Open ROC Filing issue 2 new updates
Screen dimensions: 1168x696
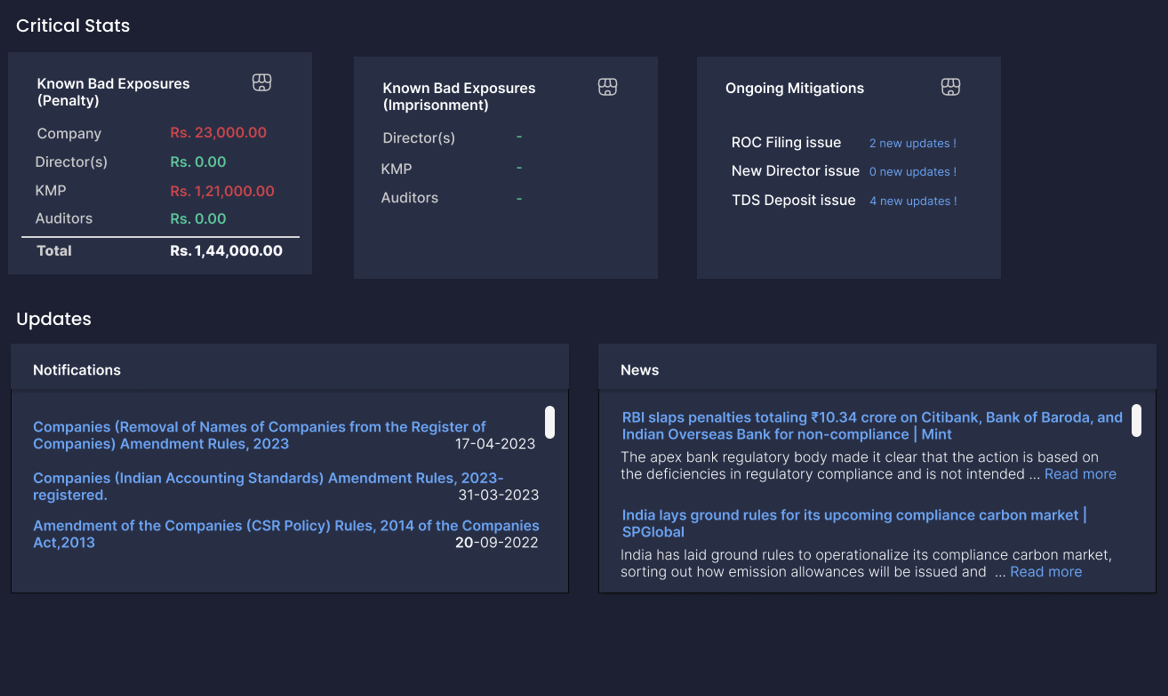pyautogui.click(x=912, y=143)
